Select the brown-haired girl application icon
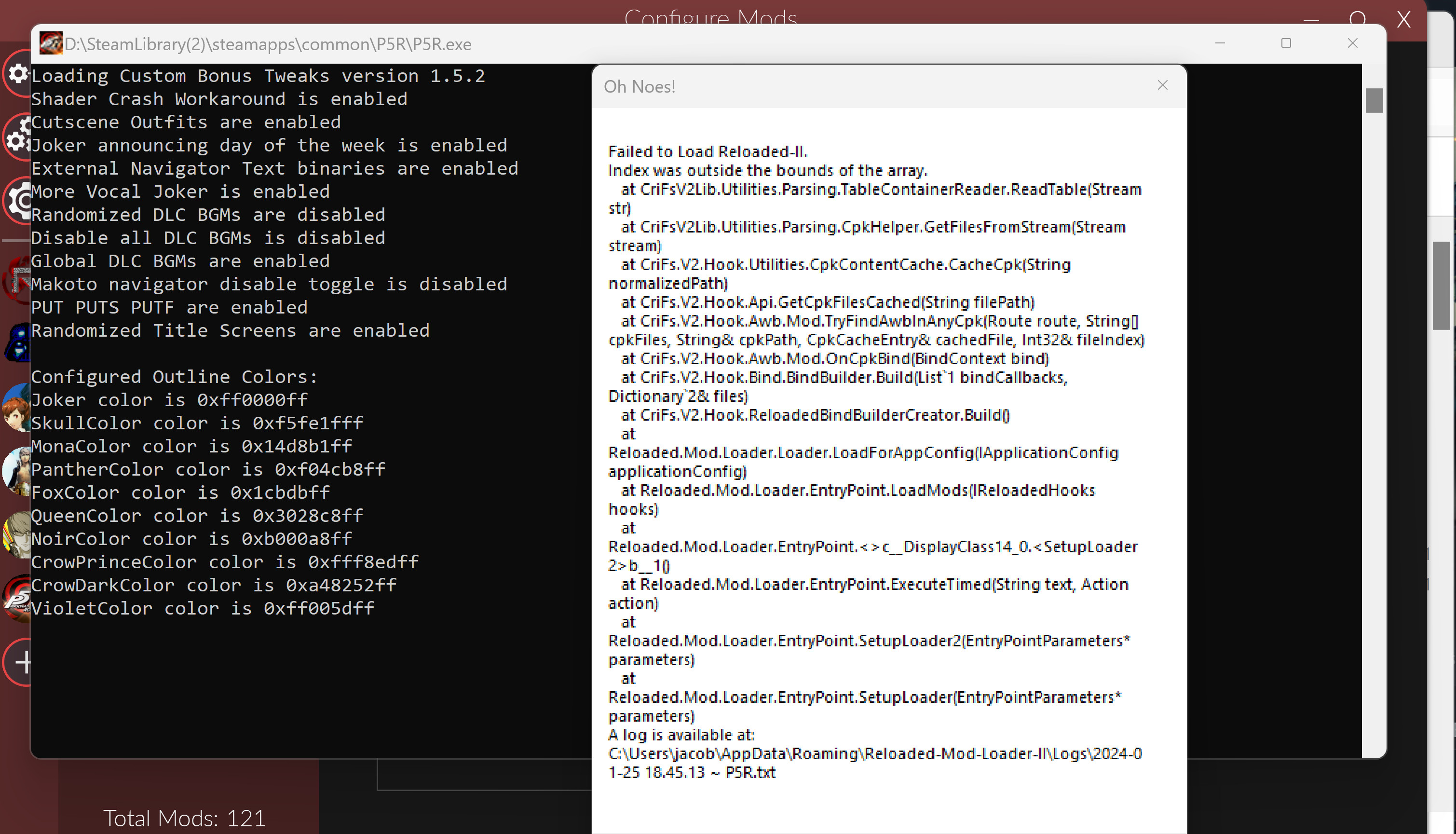 16,408
